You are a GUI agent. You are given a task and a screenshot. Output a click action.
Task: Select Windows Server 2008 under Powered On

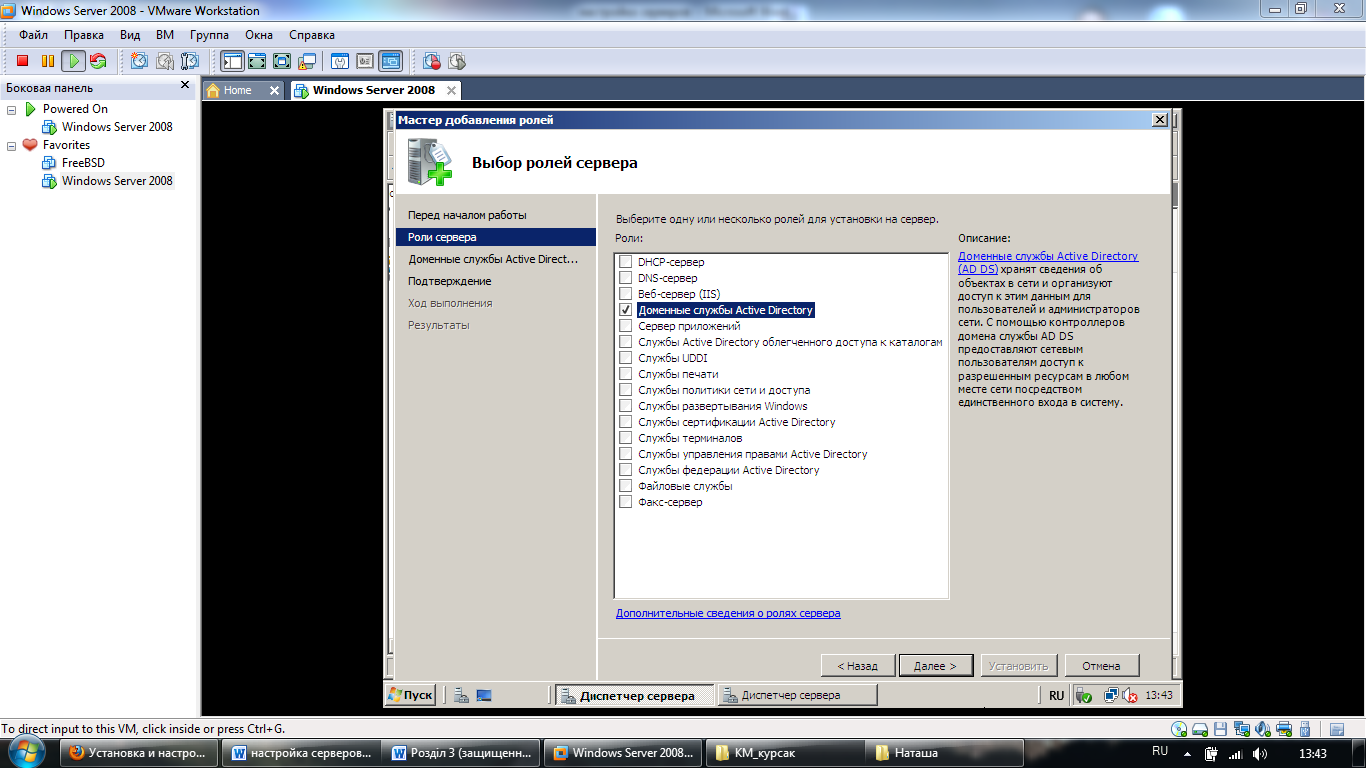point(117,127)
